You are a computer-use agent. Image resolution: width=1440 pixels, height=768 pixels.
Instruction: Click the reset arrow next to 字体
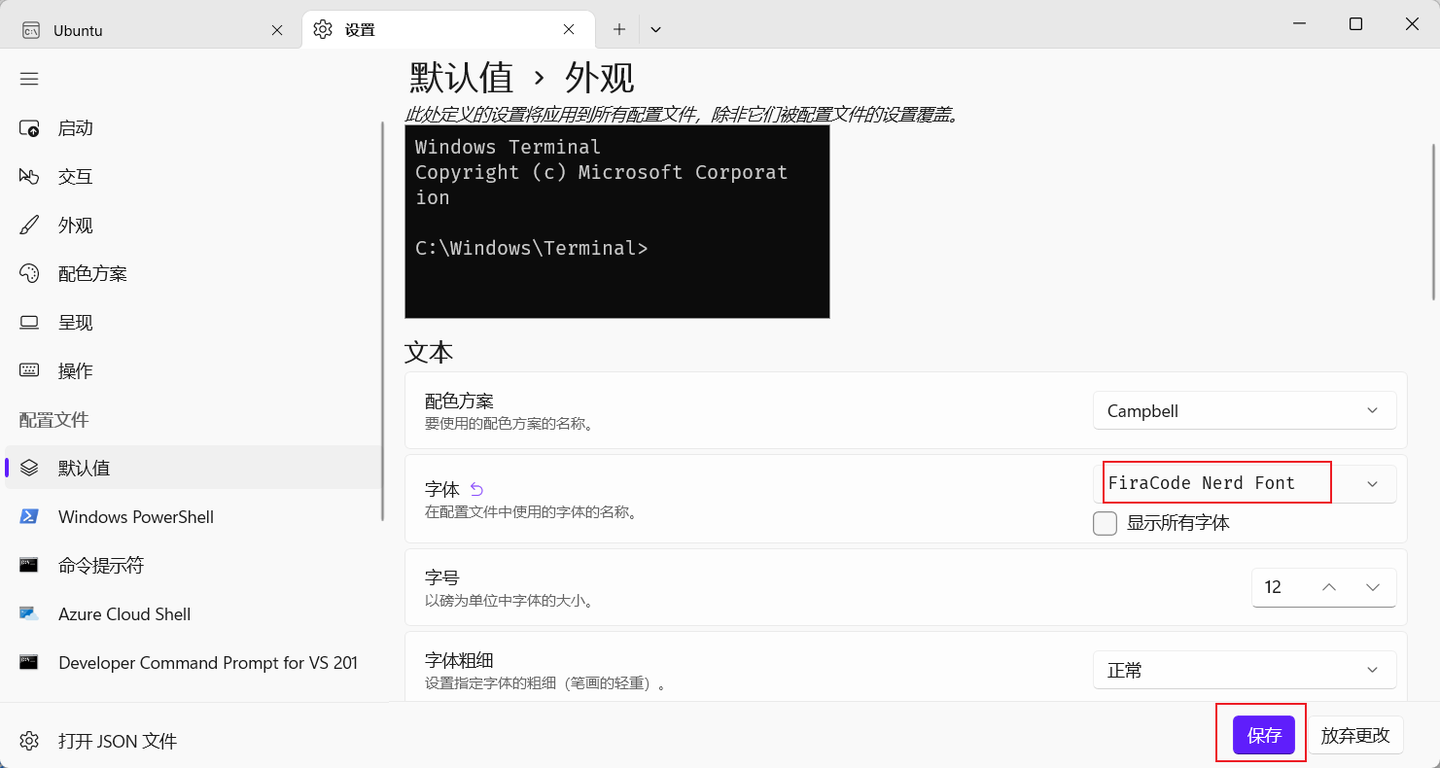tap(477, 489)
